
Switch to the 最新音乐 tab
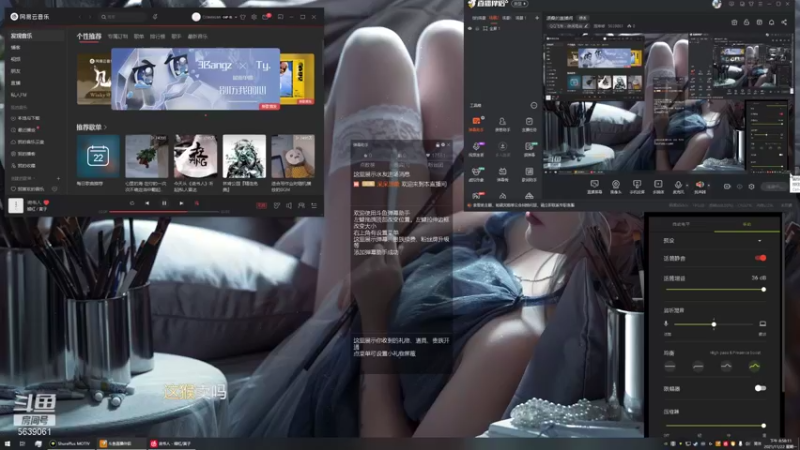(197, 36)
